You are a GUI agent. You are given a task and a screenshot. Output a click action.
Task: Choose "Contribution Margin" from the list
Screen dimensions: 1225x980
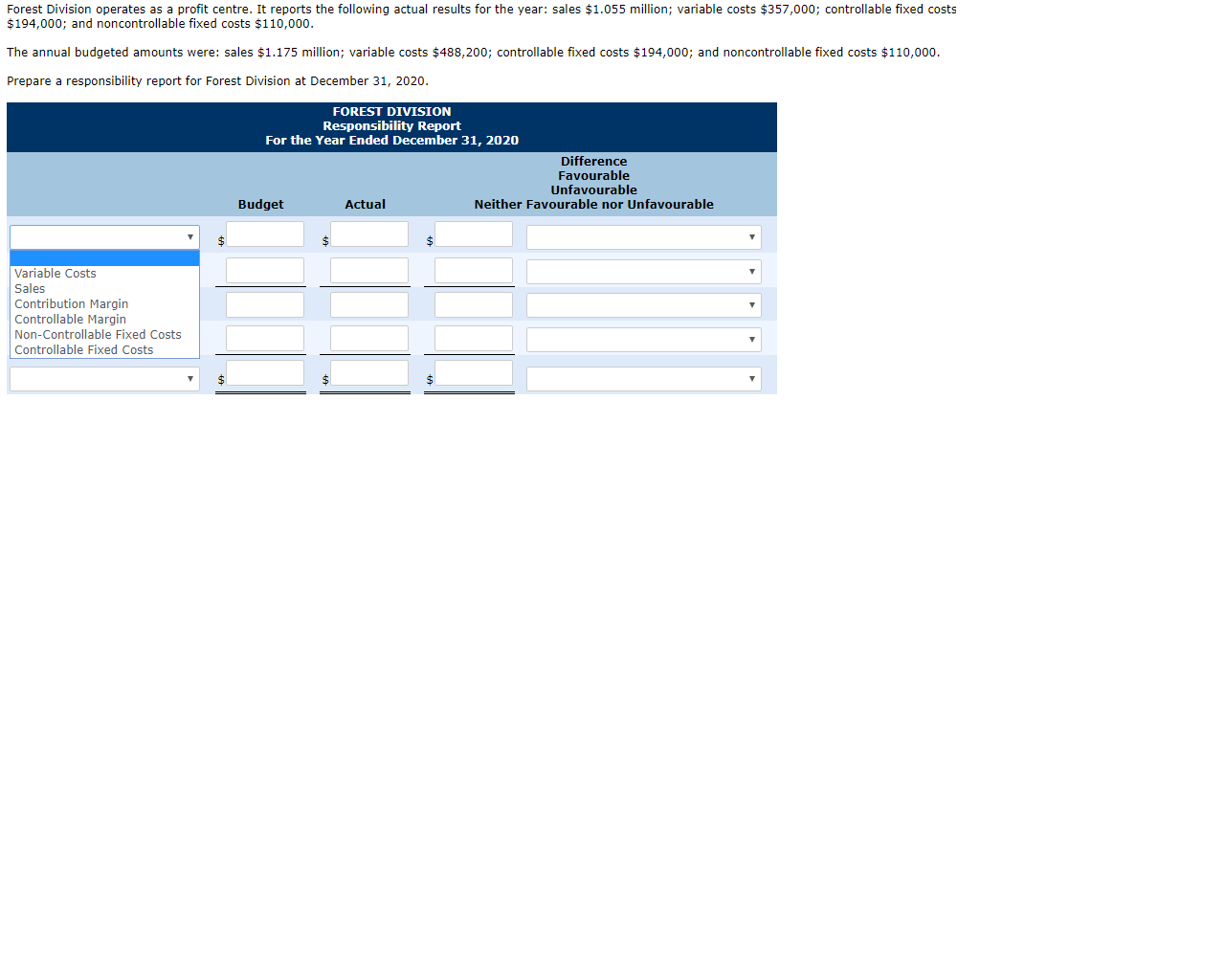(x=71, y=303)
